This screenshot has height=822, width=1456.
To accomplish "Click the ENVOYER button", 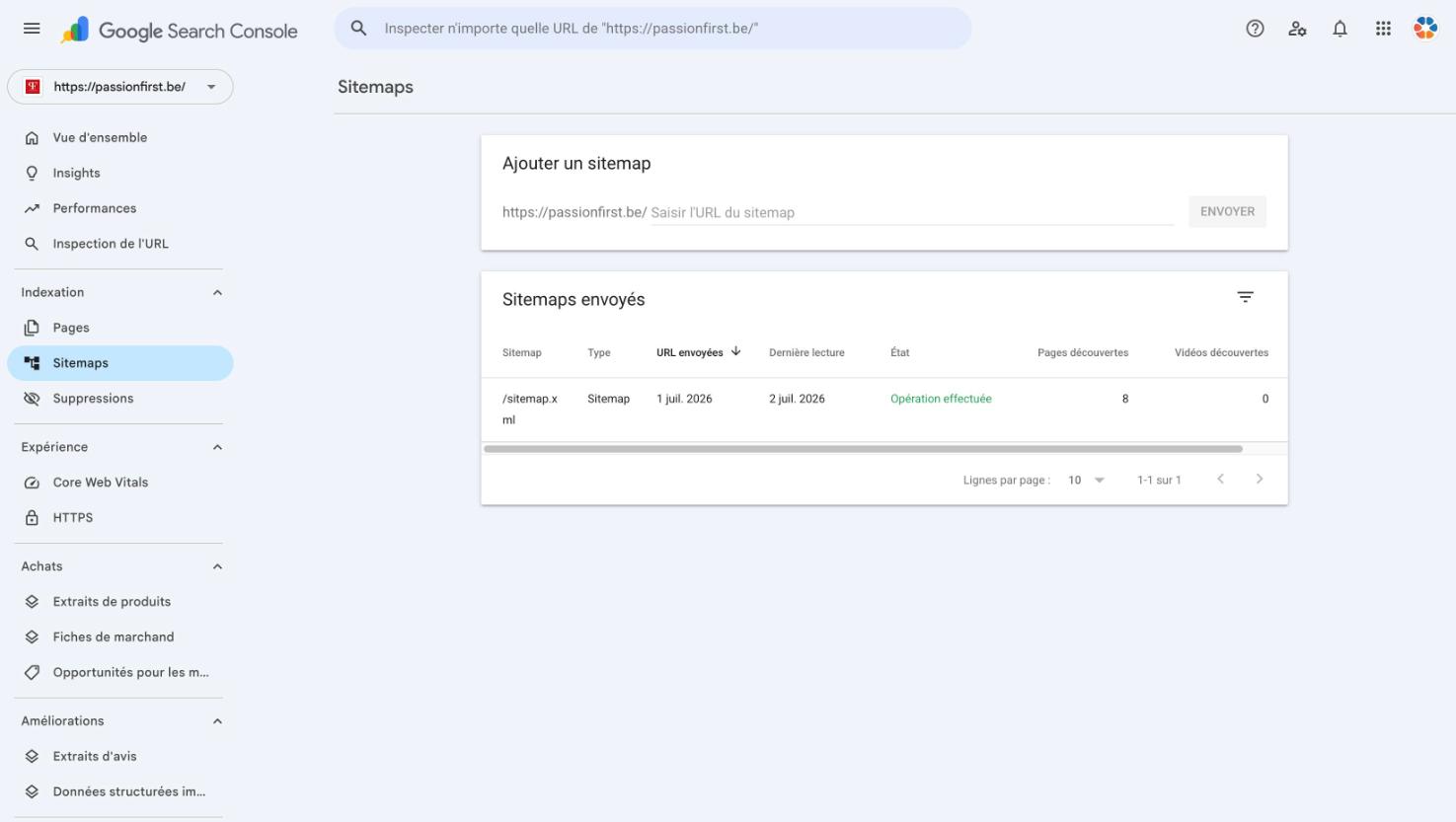I will pos(1227,212).
